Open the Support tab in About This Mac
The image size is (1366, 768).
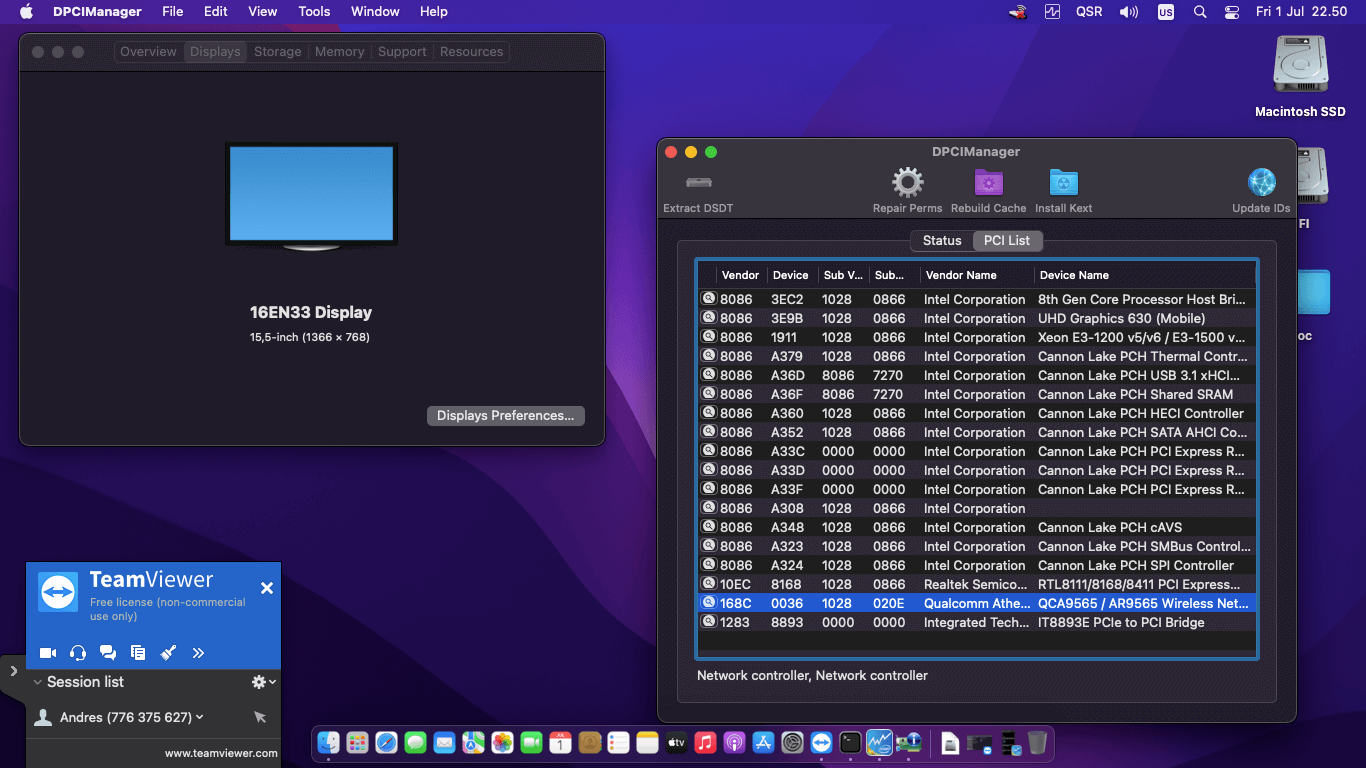coord(402,52)
